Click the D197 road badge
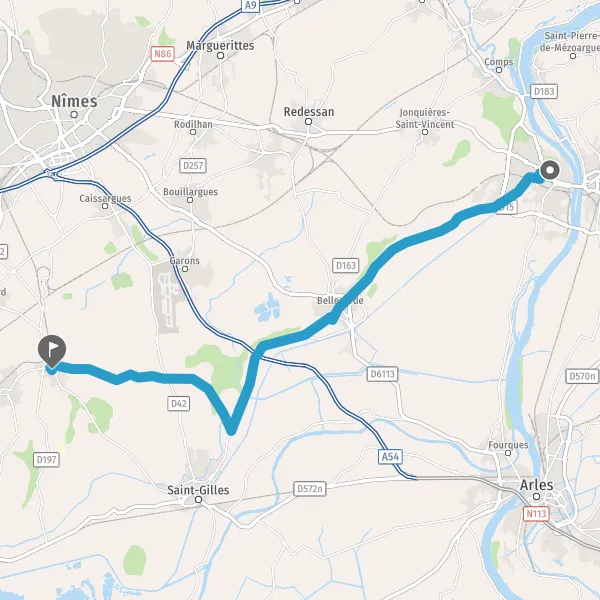This screenshot has height=600, width=600. pos(46,460)
